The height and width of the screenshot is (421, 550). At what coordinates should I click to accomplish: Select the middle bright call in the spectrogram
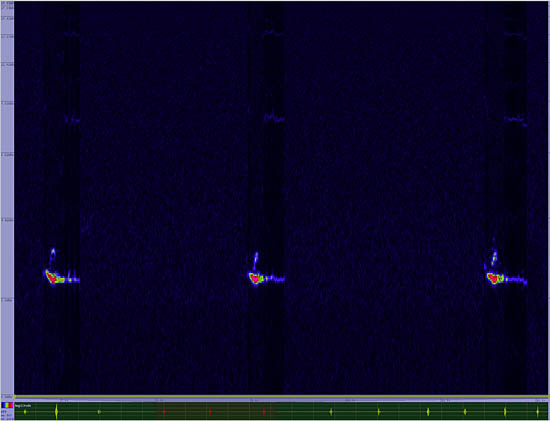(x=255, y=278)
